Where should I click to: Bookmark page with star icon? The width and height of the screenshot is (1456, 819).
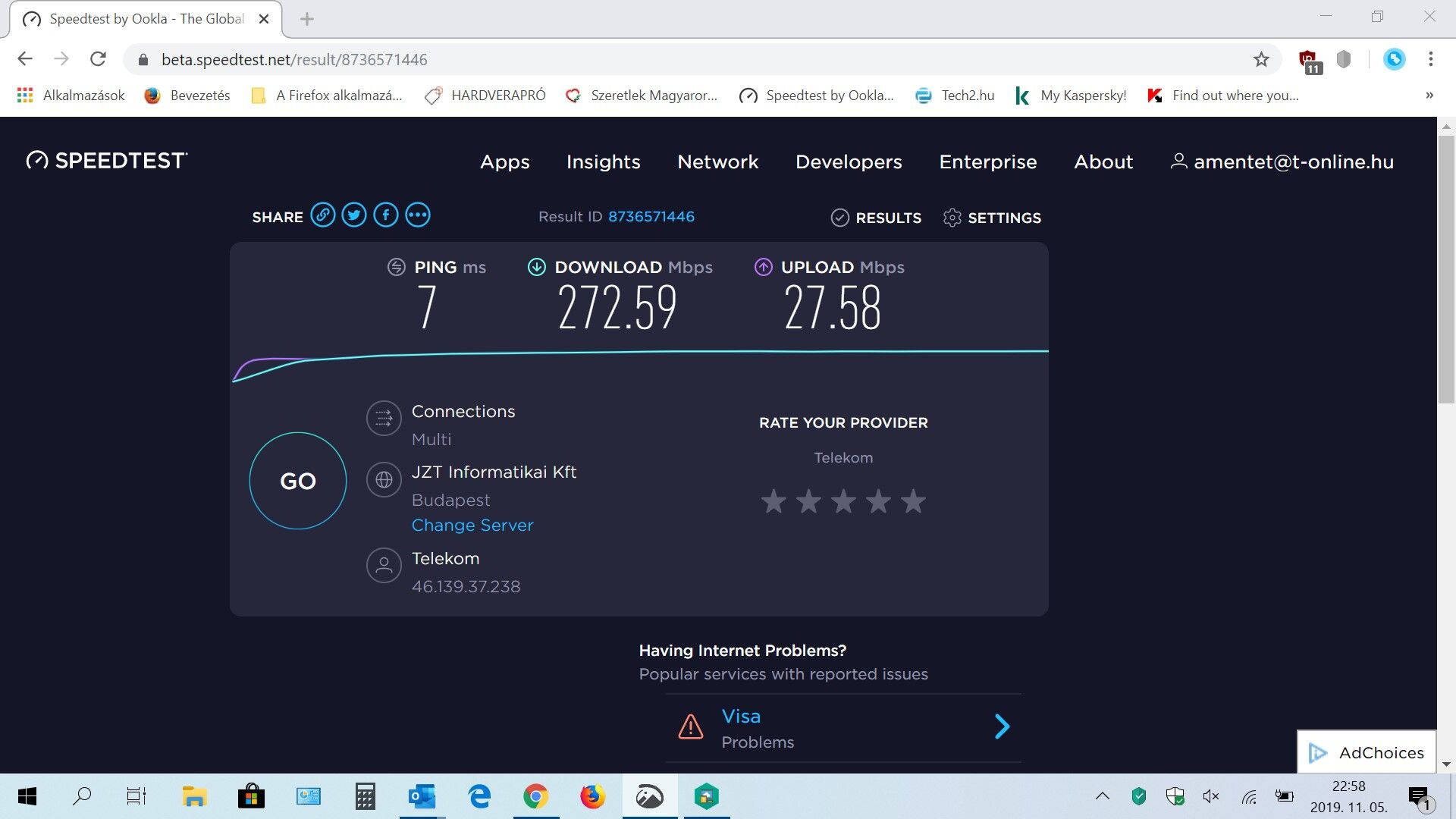coord(1260,59)
